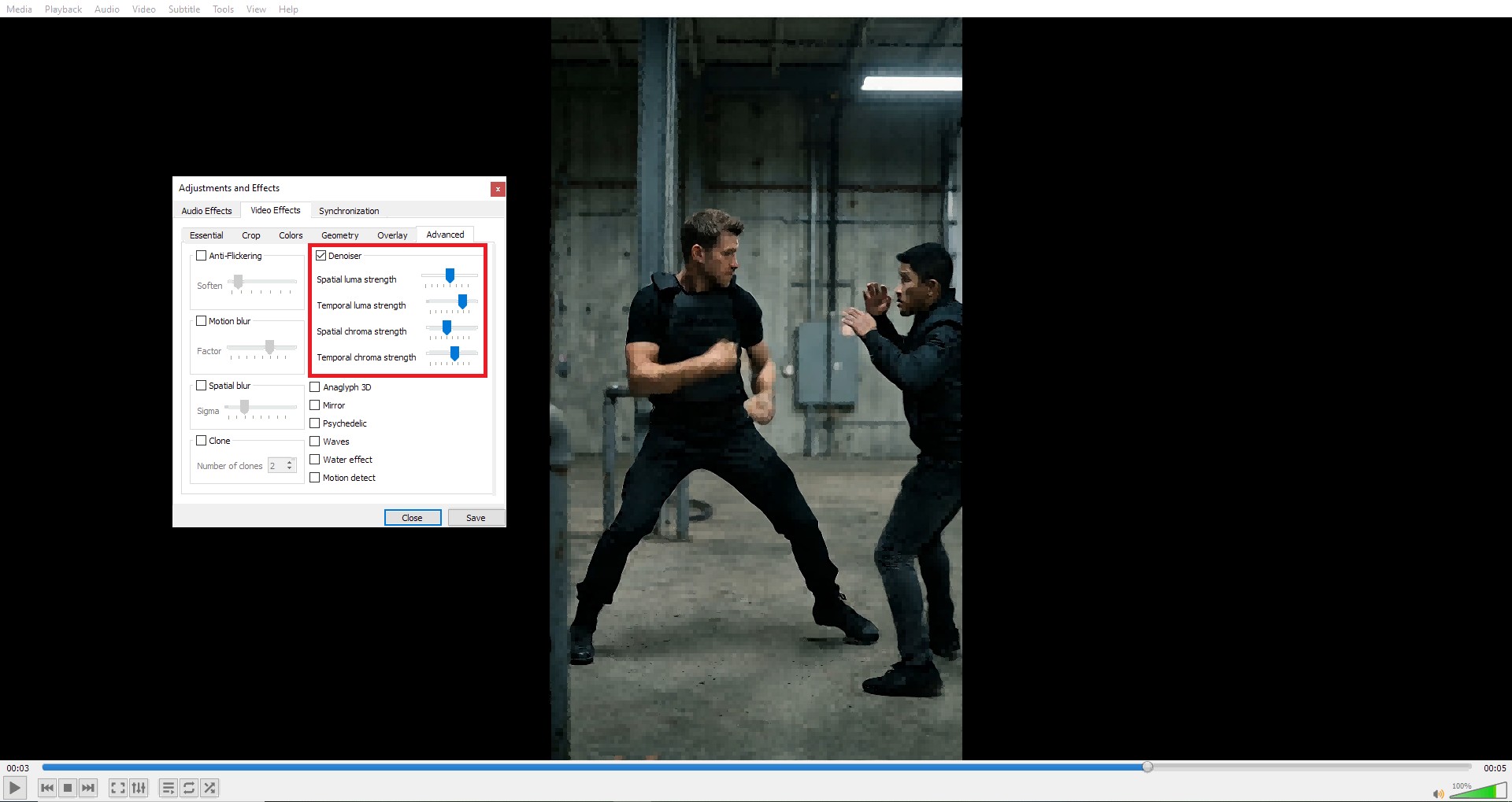This screenshot has width=1512, height=802.
Task: Open the Geometry sub-tab
Action: 340,235
